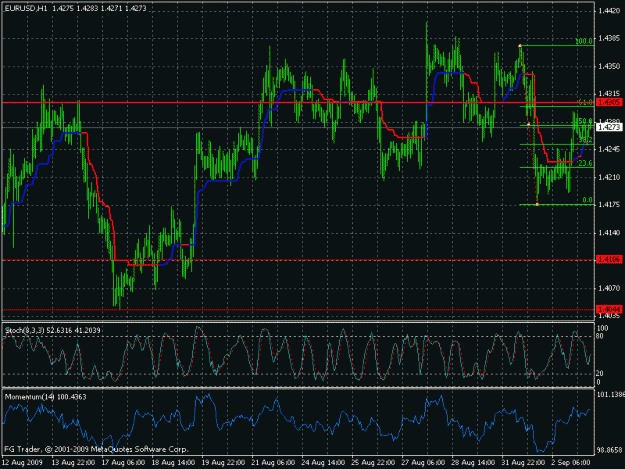Click the 28 Aug 14:00 time label
This screenshot has width=625, height=469.
pos(473,463)
